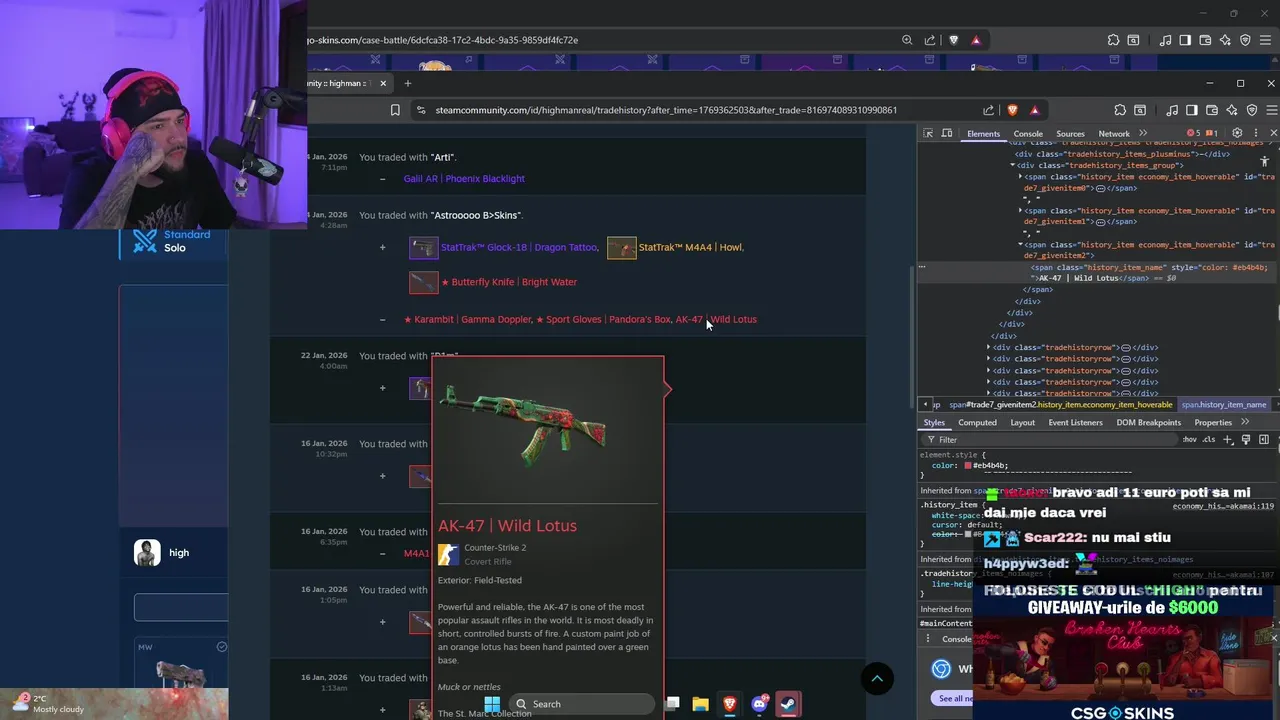Image resolution: width=1280 pixels, height=720 pixels.
Task: Open File Explorer from taskbar
Action: [701, 704]
